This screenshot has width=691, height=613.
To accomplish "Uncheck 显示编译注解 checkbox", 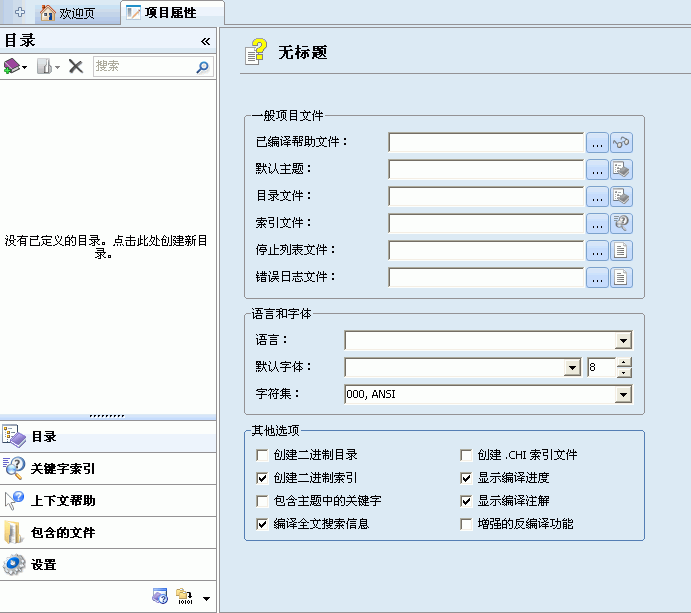I will [x=466, y=501].
